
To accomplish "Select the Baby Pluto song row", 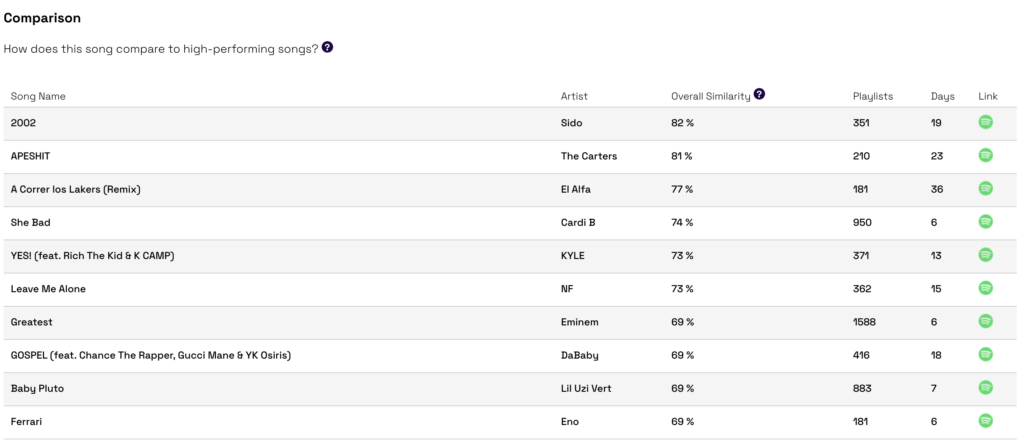I will [x=511, y=389].
